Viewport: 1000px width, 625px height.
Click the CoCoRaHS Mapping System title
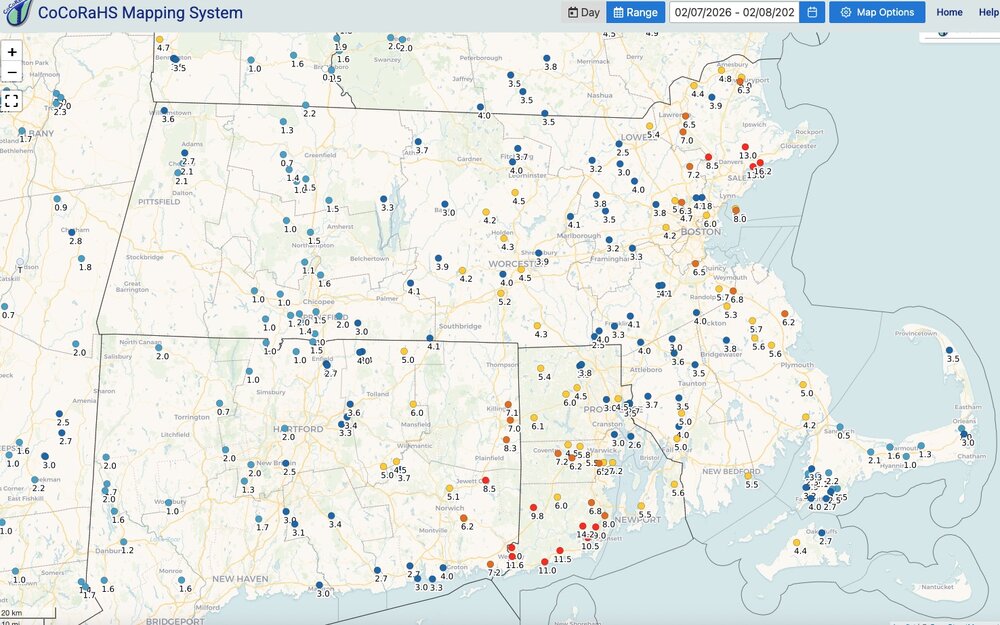point(140,13)
